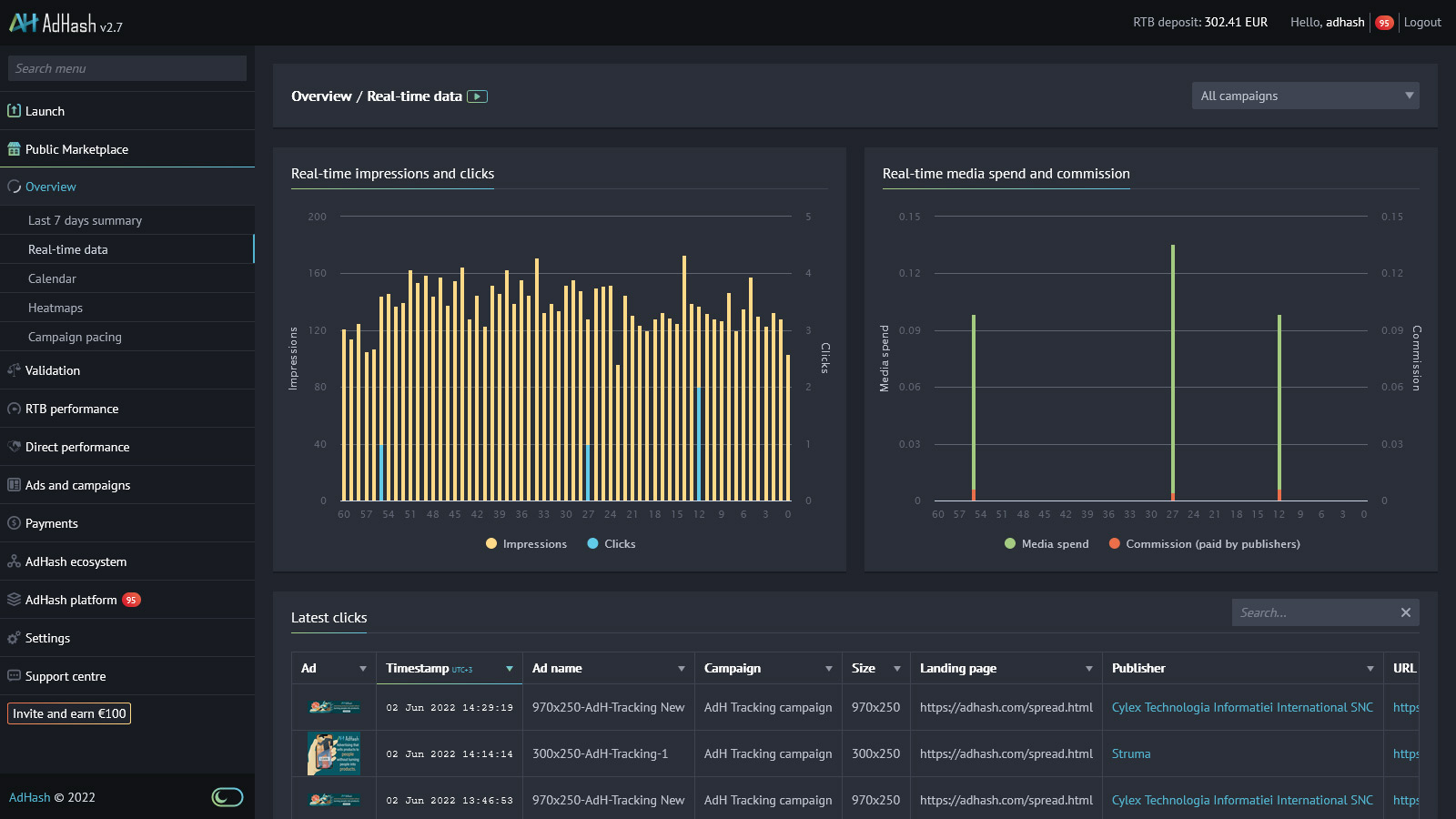Toggle the Impressions series in the chart legend

[x=526, y=543]
